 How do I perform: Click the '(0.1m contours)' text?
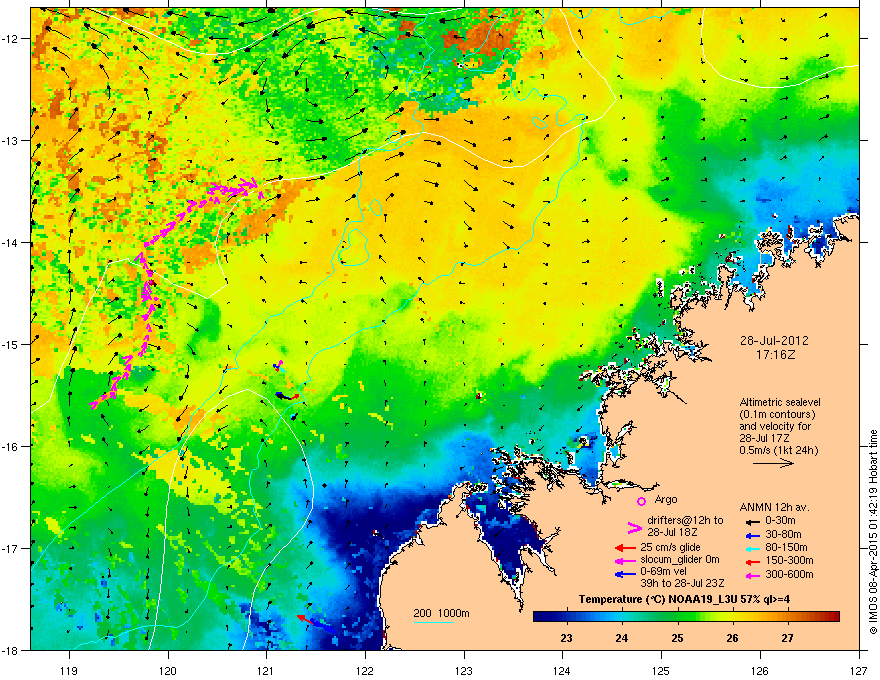(x=777, y=415)
